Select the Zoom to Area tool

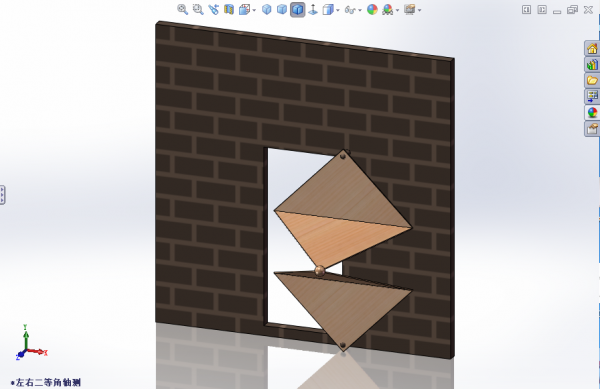pyautogui.click(x=198, y=10)
